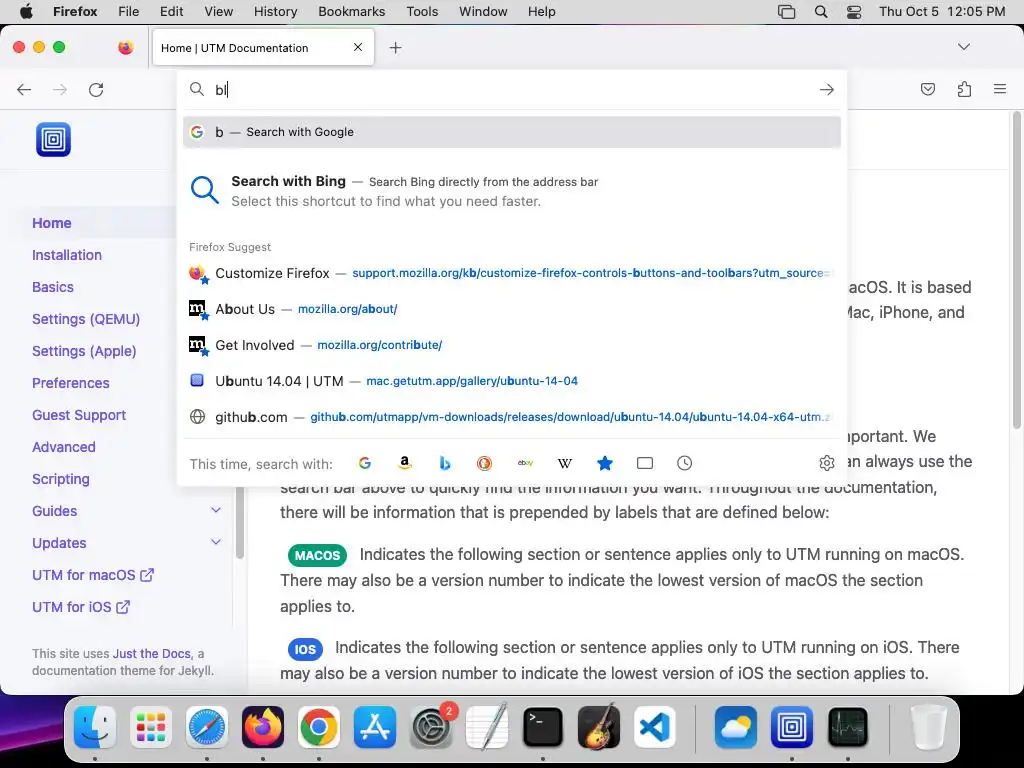Open the History menu

(275, 11)
